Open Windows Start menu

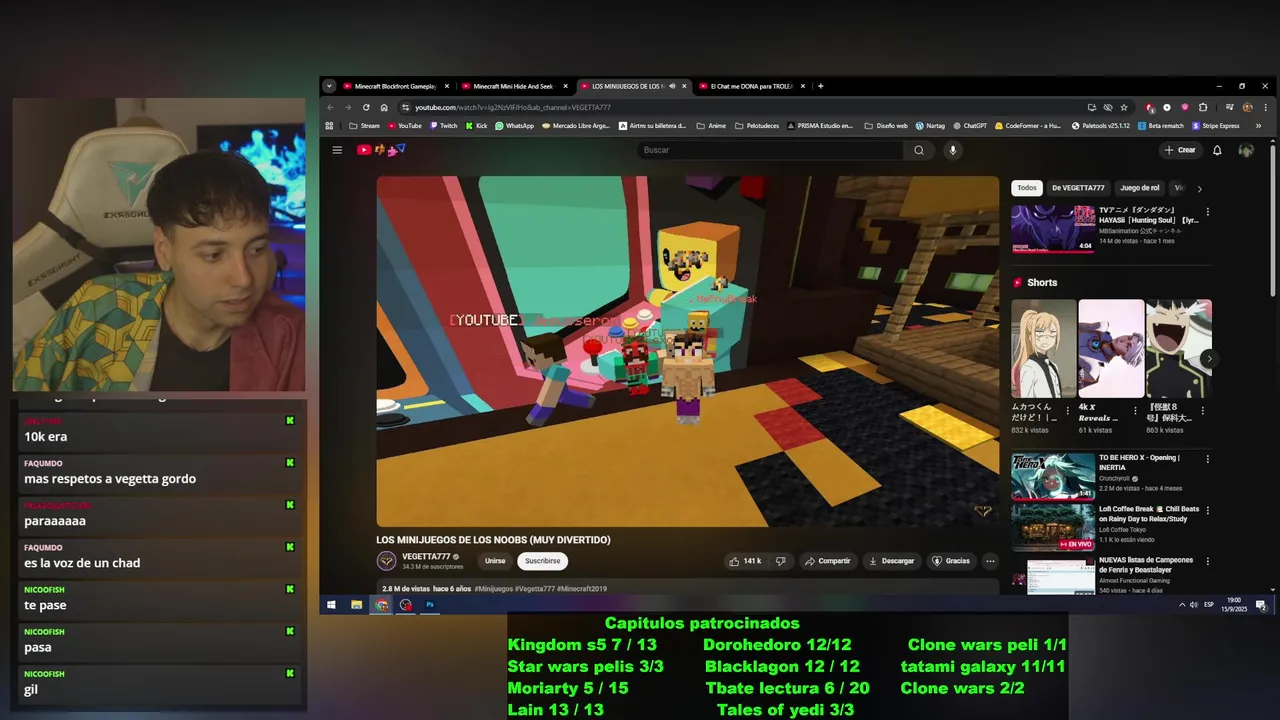[x=330, y=605]
